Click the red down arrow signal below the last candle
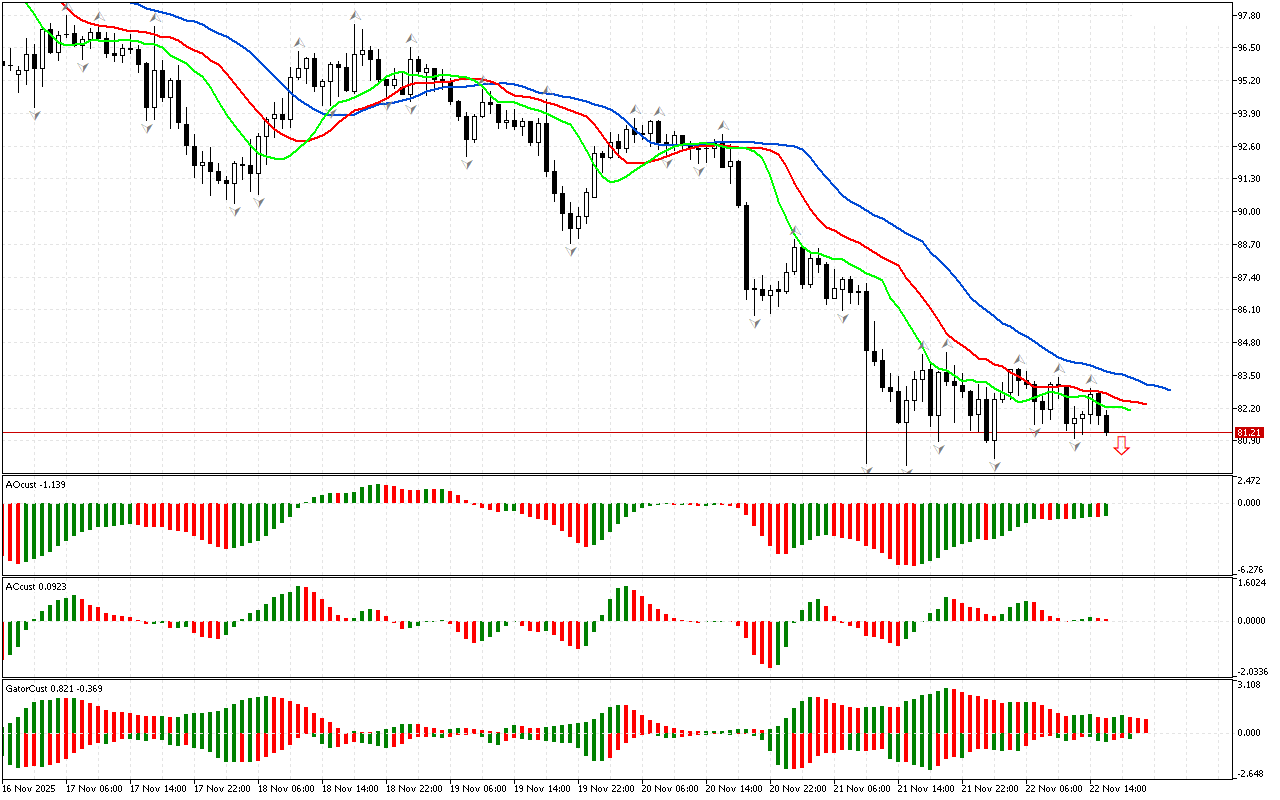 pos(1121,446)
